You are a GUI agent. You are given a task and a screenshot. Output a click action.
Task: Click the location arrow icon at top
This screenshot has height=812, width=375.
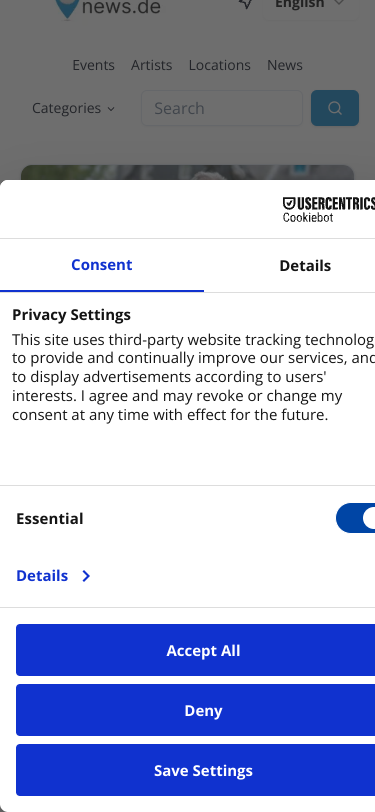tap(246, 4)
